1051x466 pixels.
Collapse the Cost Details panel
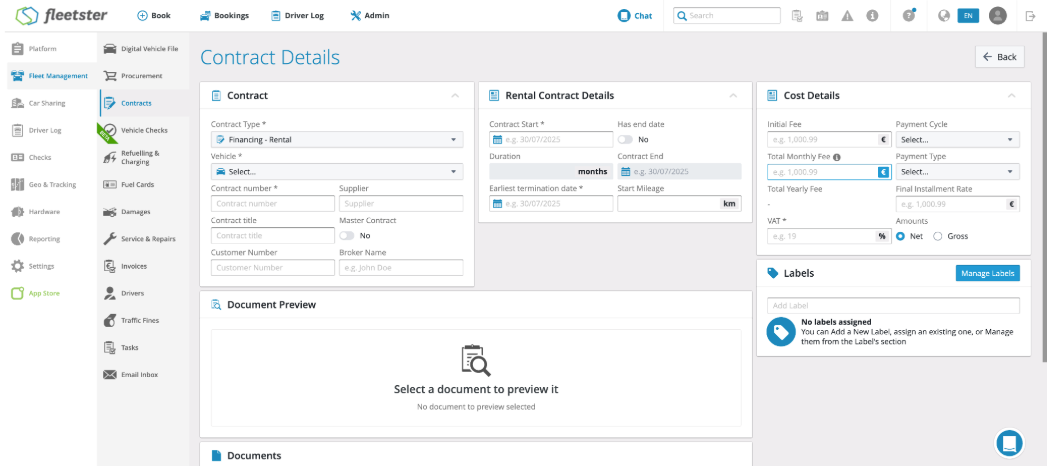1011,96
